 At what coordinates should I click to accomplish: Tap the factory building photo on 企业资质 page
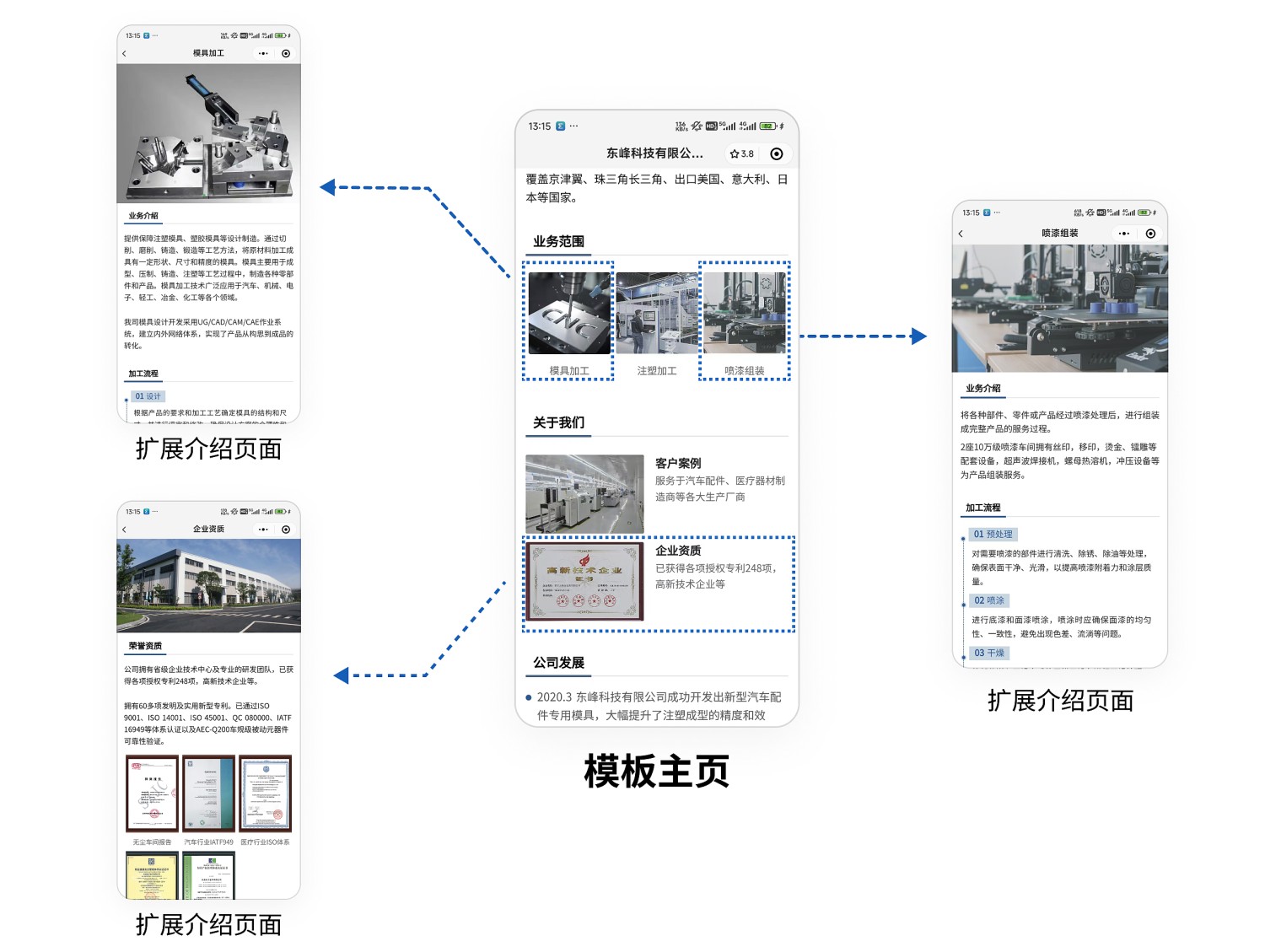point(208,586)
